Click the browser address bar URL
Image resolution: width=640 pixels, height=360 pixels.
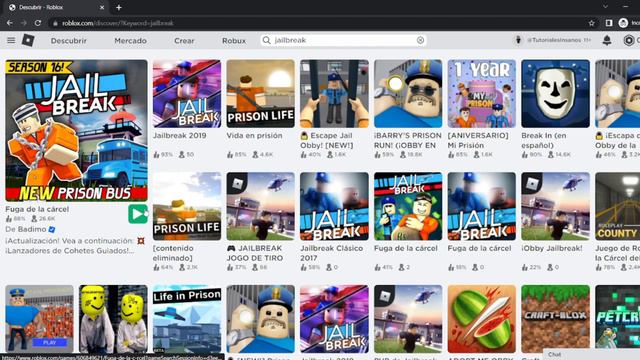coord(118,23)
